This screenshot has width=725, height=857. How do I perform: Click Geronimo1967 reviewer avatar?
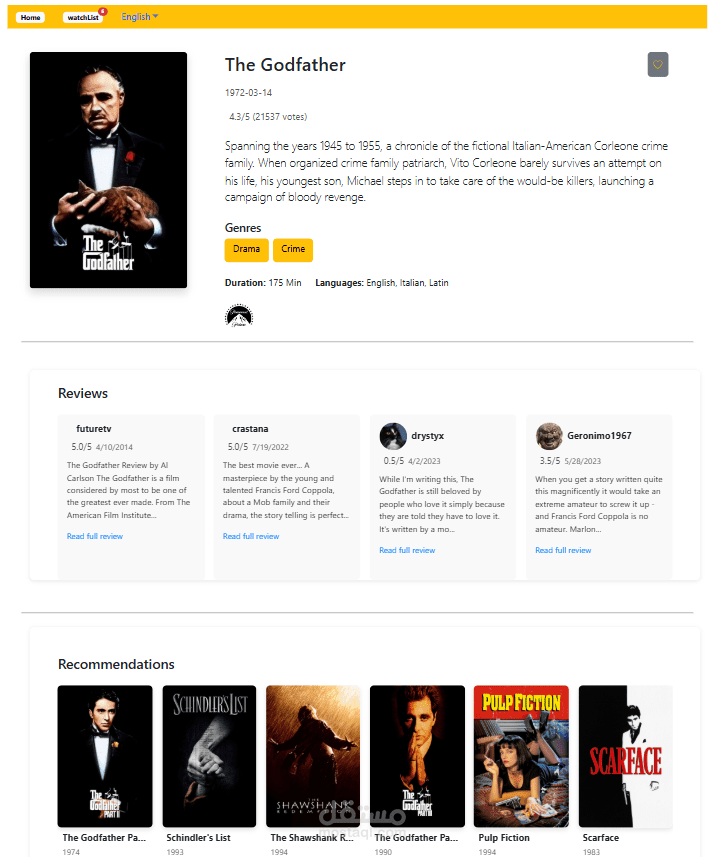point(549,436)
